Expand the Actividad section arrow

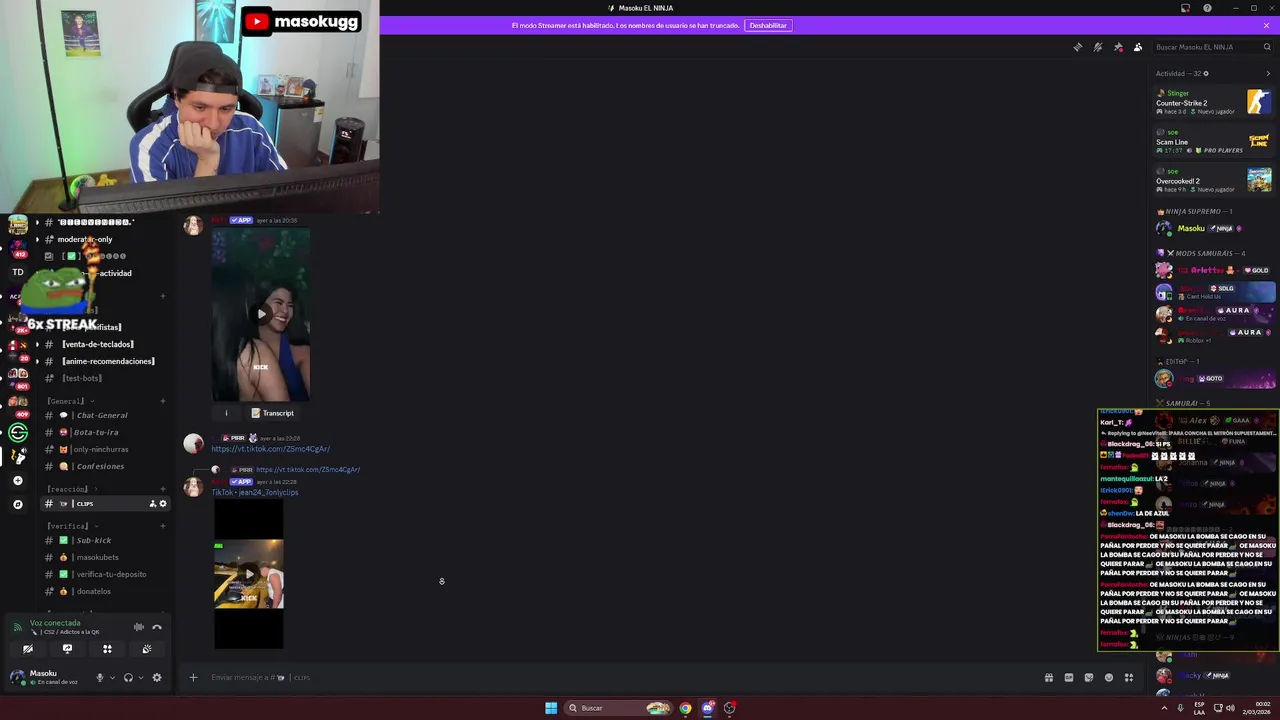point(1268,73)
